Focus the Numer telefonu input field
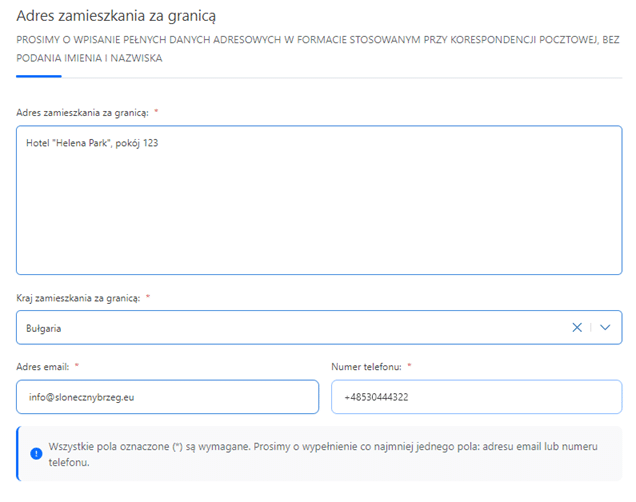The width and height of the screenshot is (636, 502). 476,397
